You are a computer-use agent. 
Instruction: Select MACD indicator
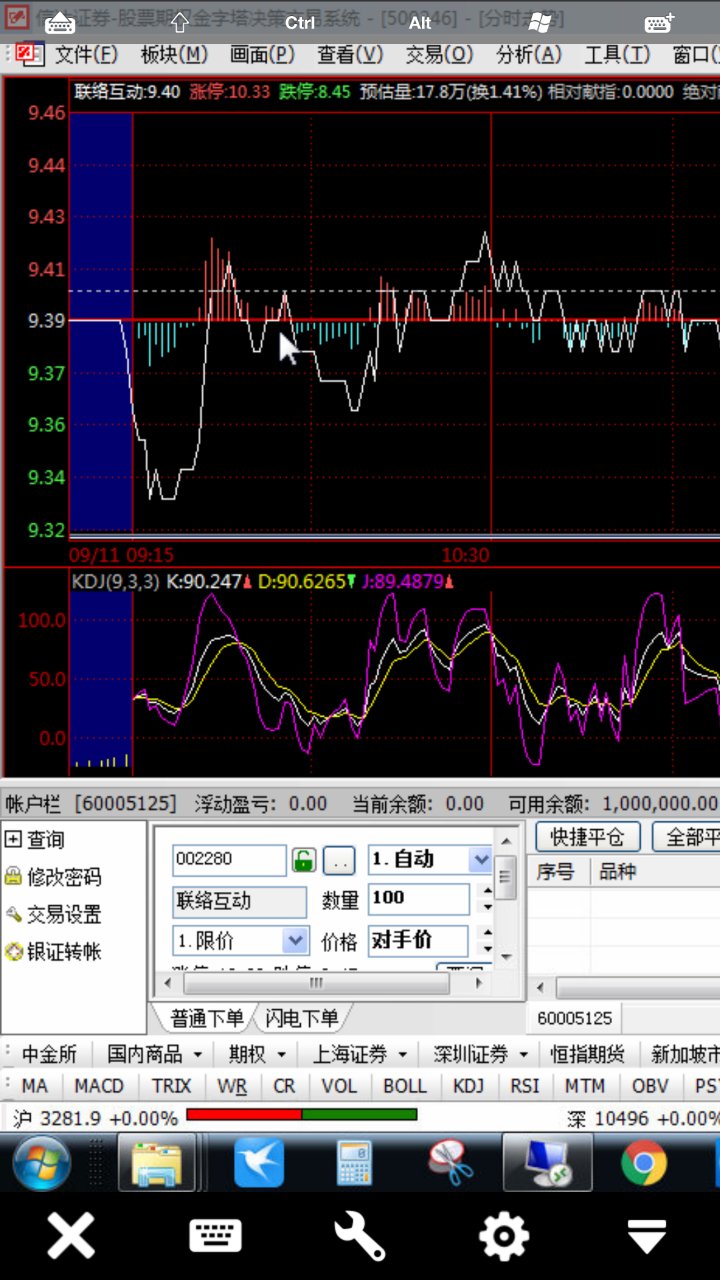click(x=99, y=1086)
